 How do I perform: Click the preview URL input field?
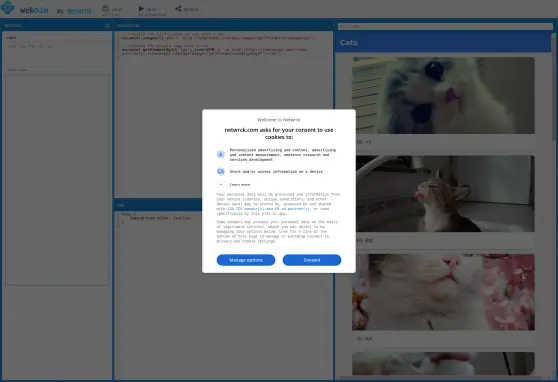coord(445,26)
